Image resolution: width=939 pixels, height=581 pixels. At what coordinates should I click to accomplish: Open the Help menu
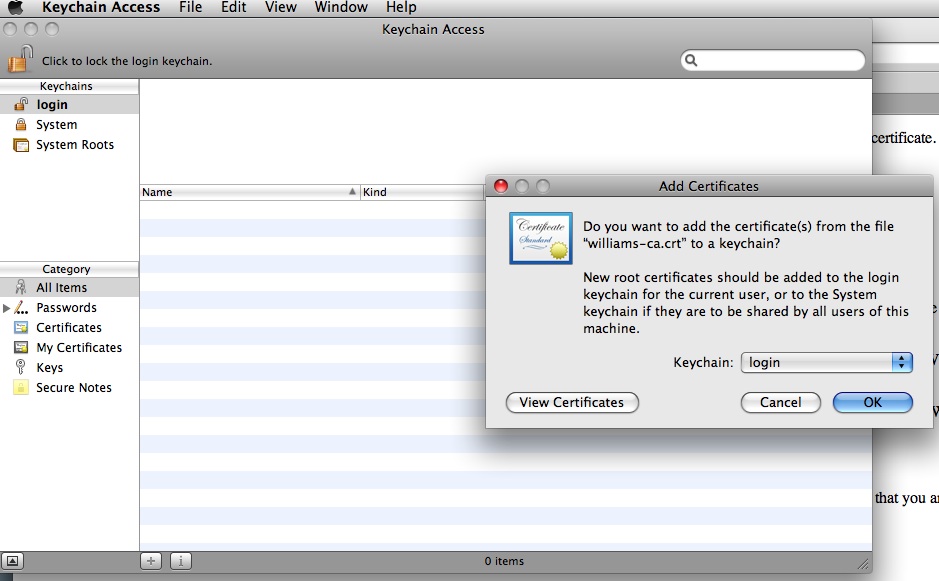(401, 7)
